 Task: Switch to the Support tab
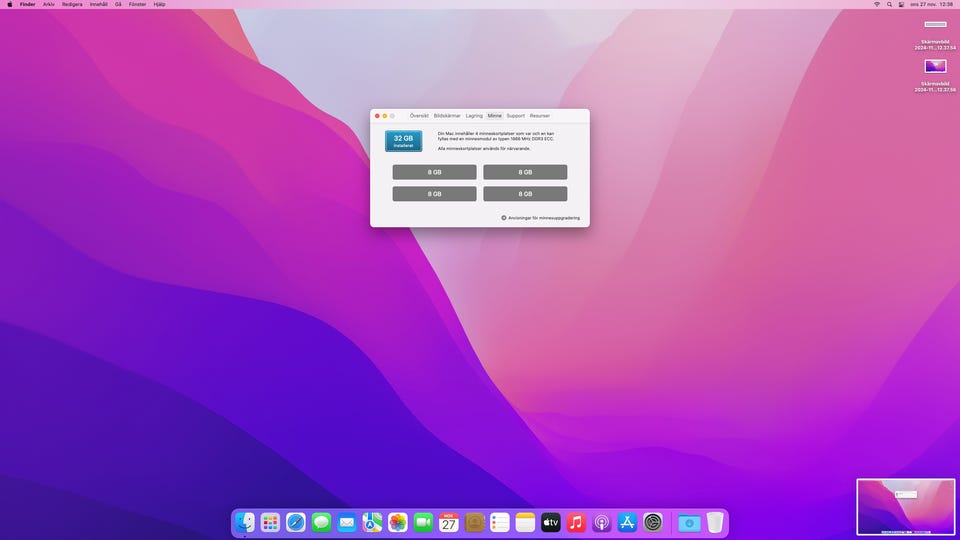tap(516, 116)
